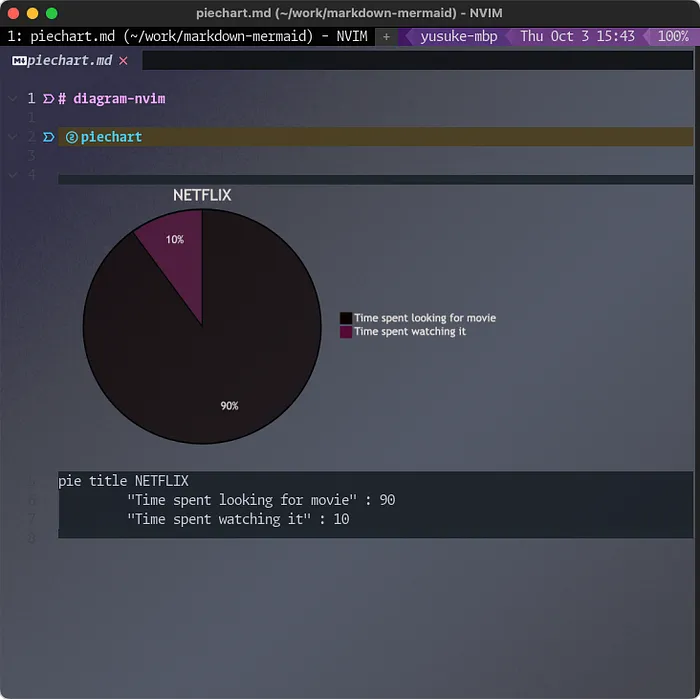Click the 100% battery indicator in status bar
Viewport: 700px width, 699px height.
coord(673,36)
